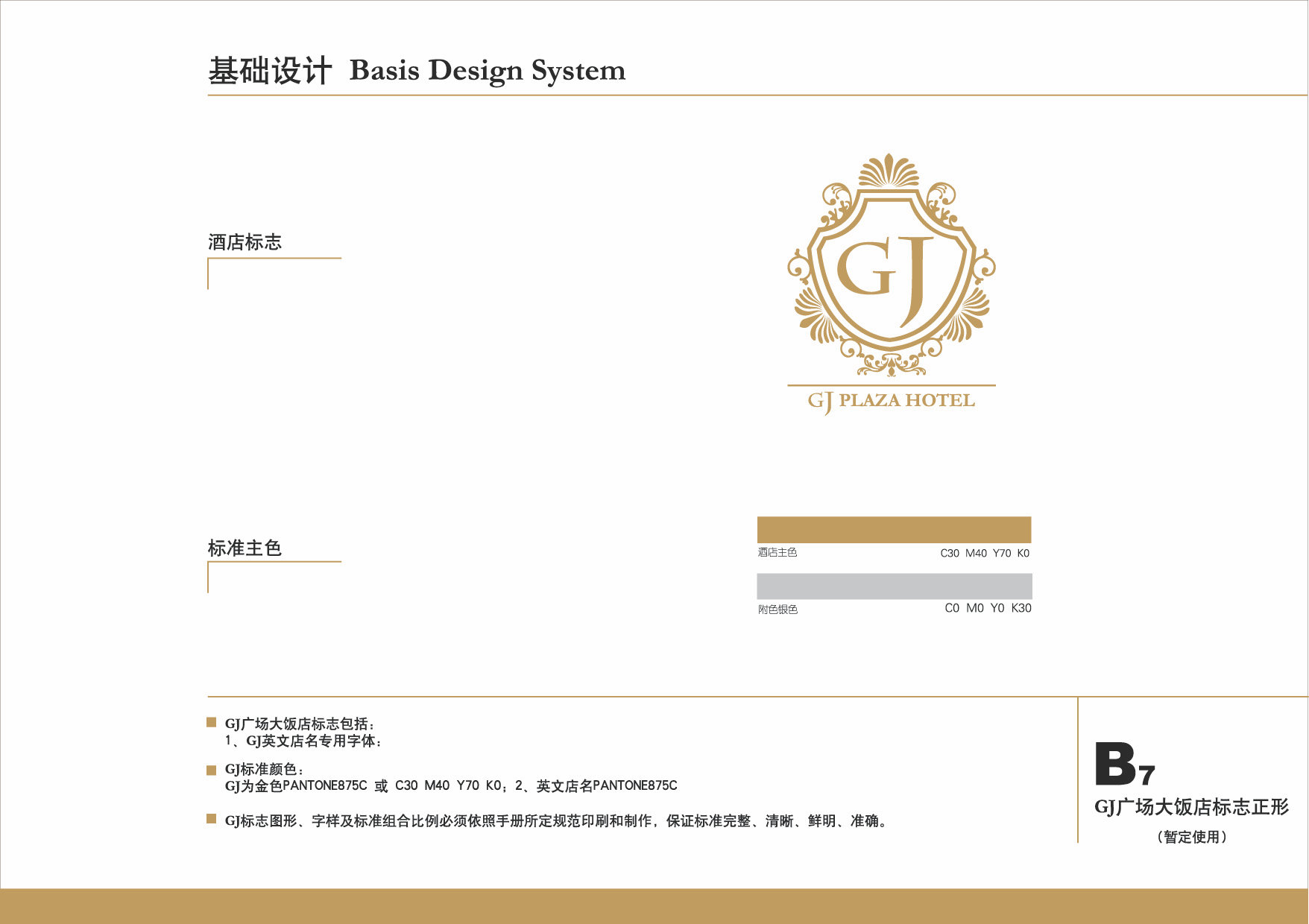Click the line starting 'GJ标志图形、字样'

coord(558,821)
